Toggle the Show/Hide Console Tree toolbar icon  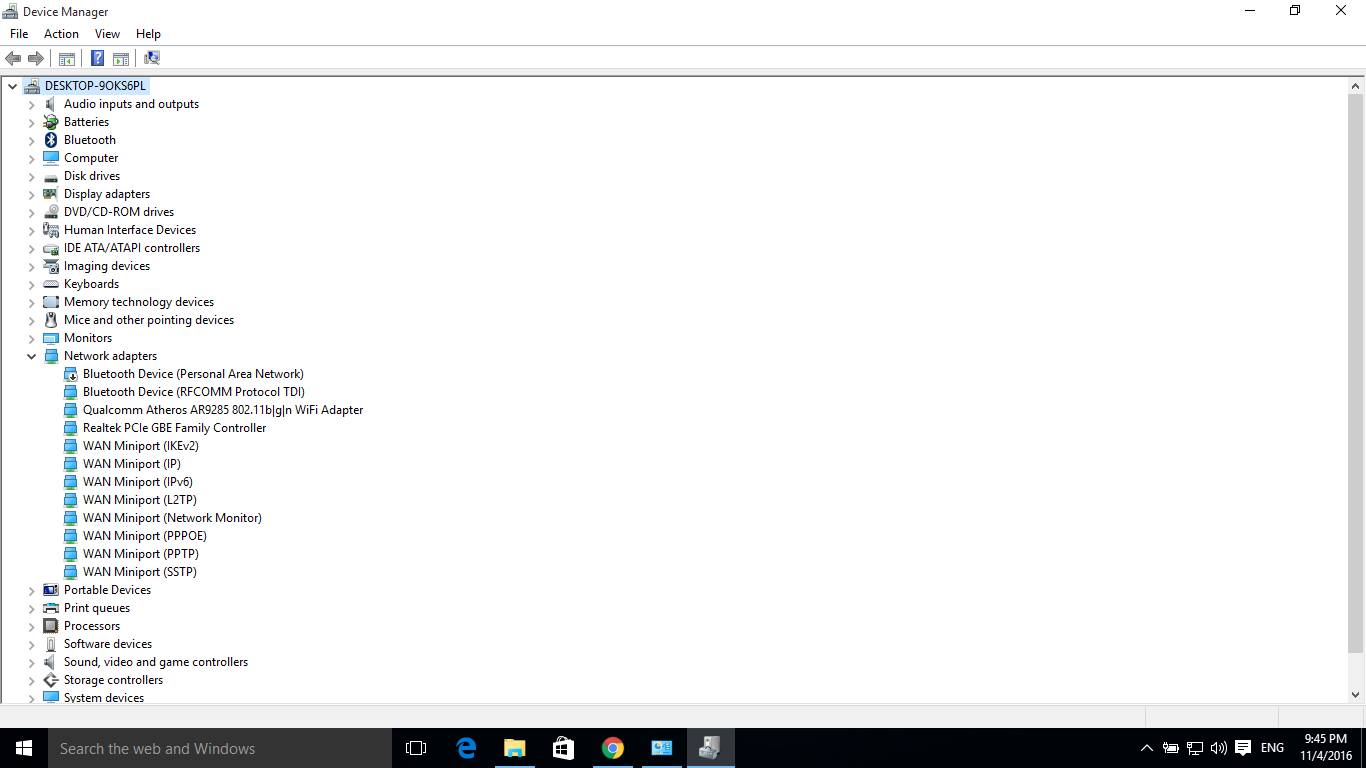click(x=67, y=58)
